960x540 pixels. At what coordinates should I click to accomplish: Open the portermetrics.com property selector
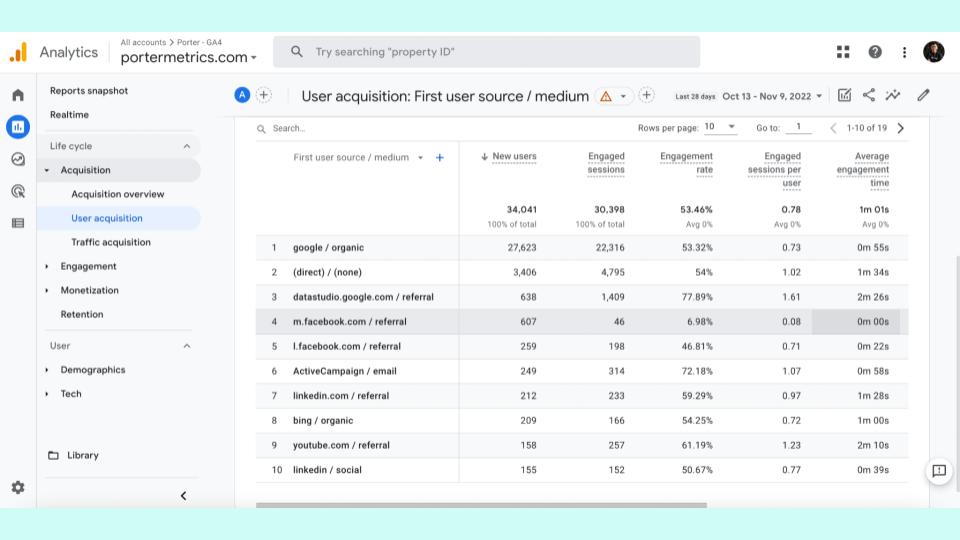[189, 58]
